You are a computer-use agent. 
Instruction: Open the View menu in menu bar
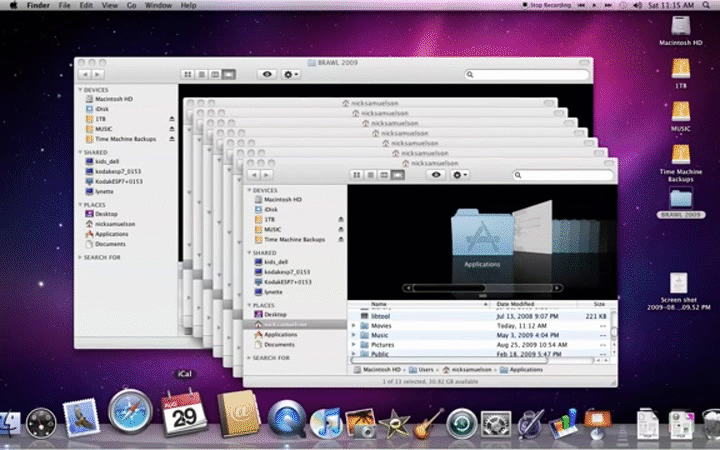point(109,6)
